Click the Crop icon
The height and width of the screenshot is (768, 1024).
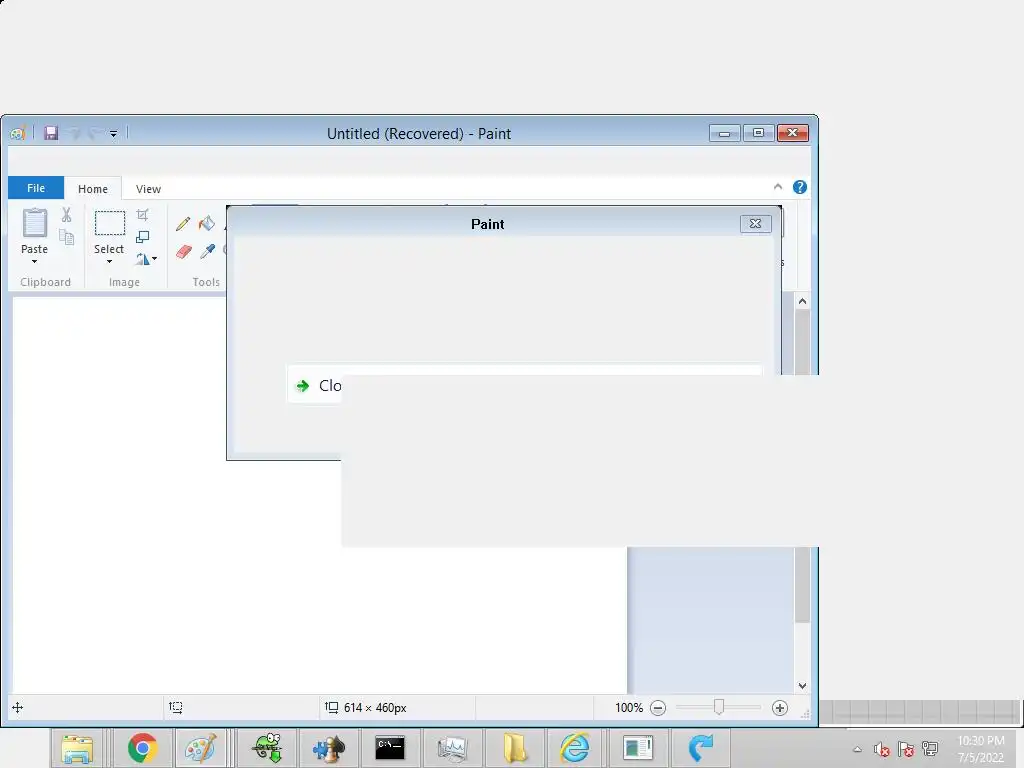point(142,215)
